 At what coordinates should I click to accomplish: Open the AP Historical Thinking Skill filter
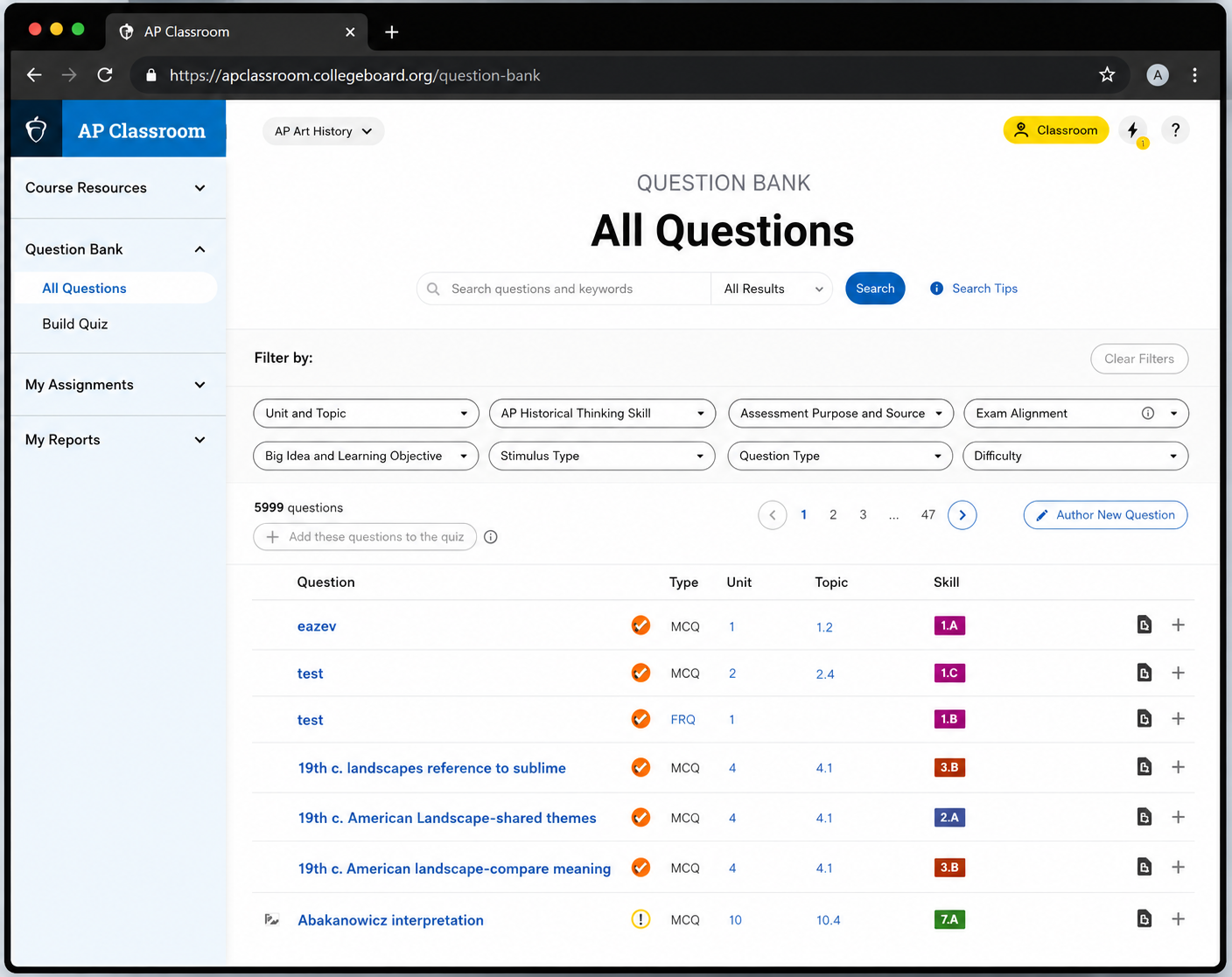[x=602, y=414]
